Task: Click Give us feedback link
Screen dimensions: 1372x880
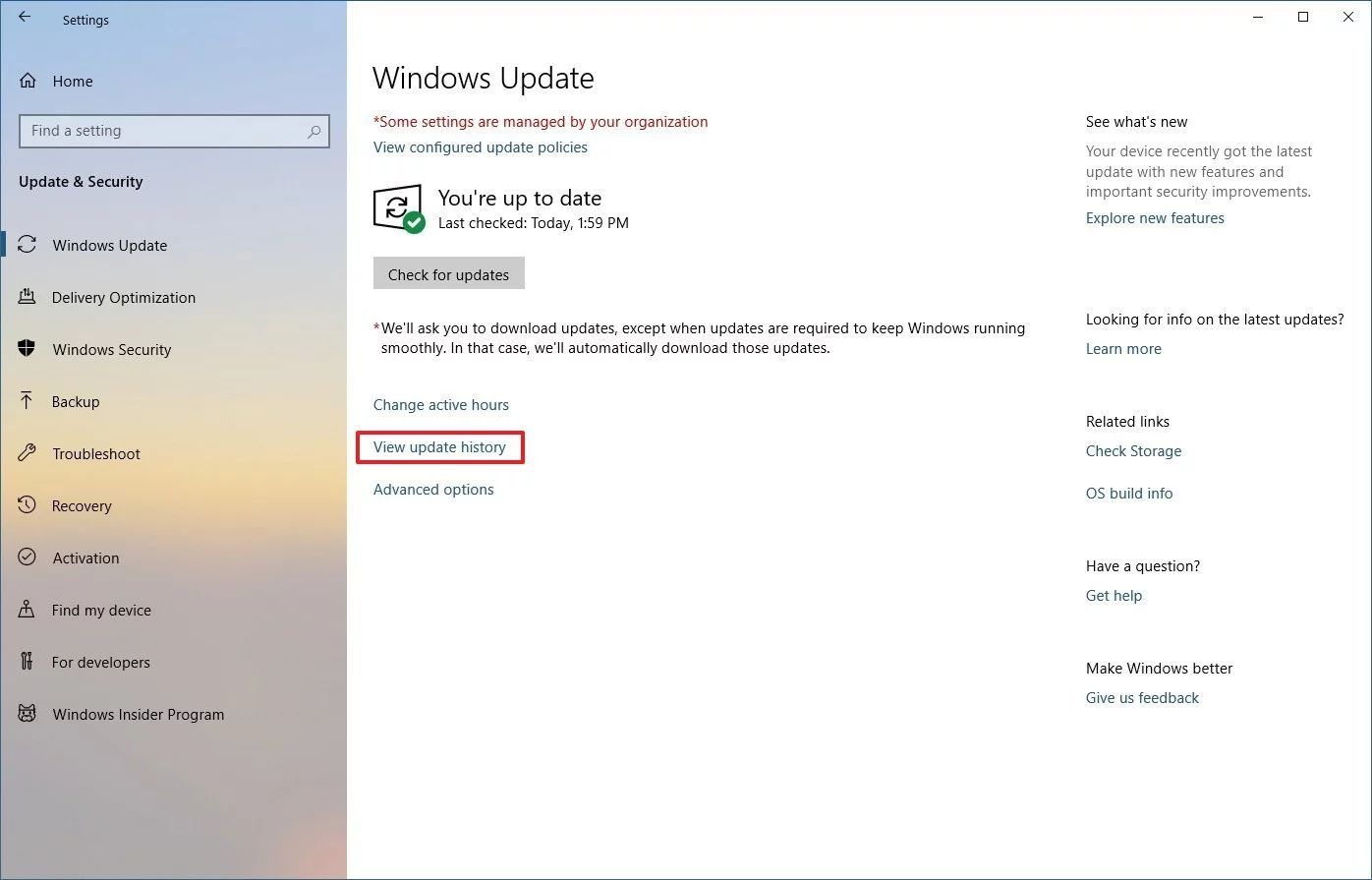Action: [x=1142, y=698]
